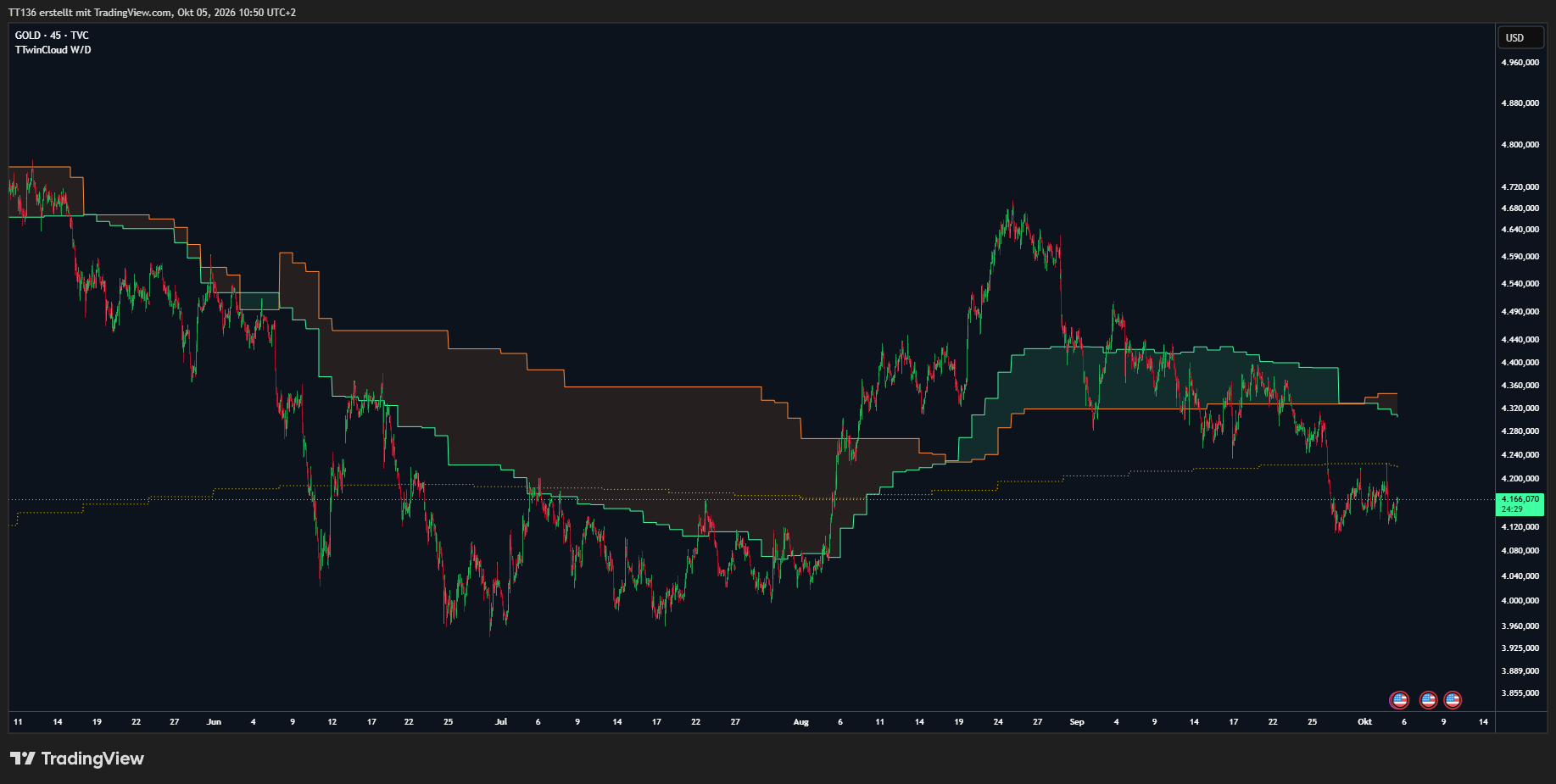The height and width of the screenshot is (784, 1556).
Task: Click the leftmost US flag economic event icon
Action: click(1399, 700)
